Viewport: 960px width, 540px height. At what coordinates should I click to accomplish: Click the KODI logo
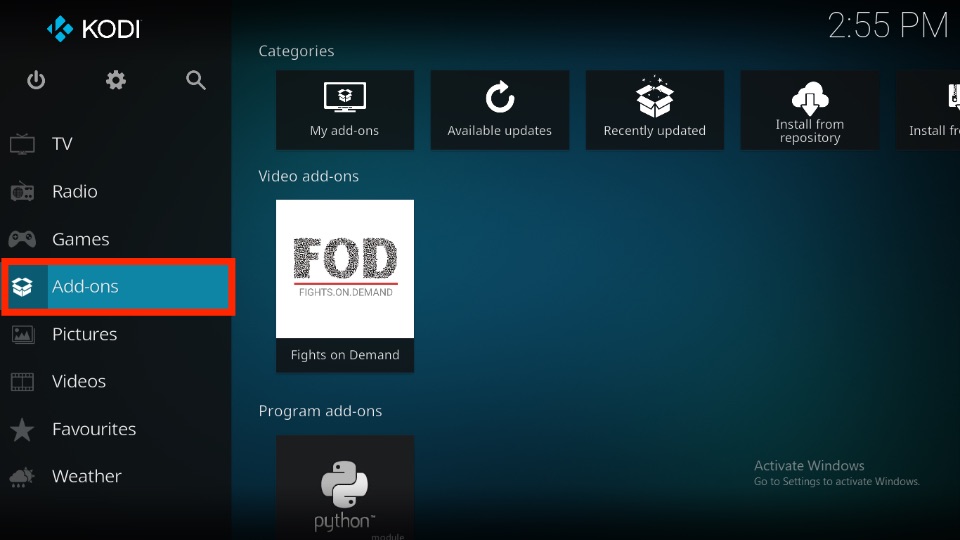pos(94,29)
